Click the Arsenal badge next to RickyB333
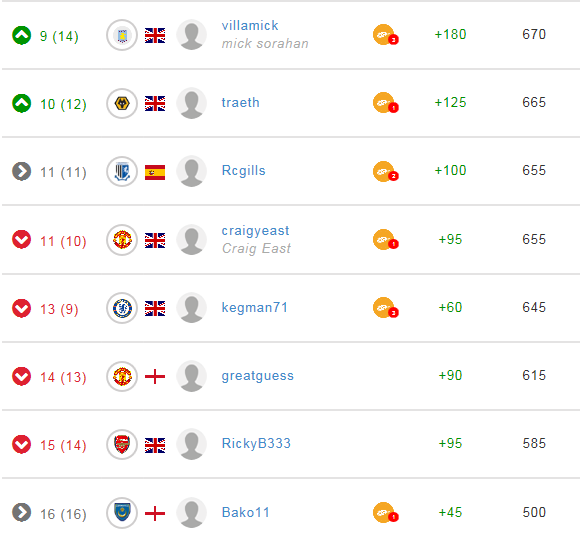580x546 pixels. tap(122, 444)
